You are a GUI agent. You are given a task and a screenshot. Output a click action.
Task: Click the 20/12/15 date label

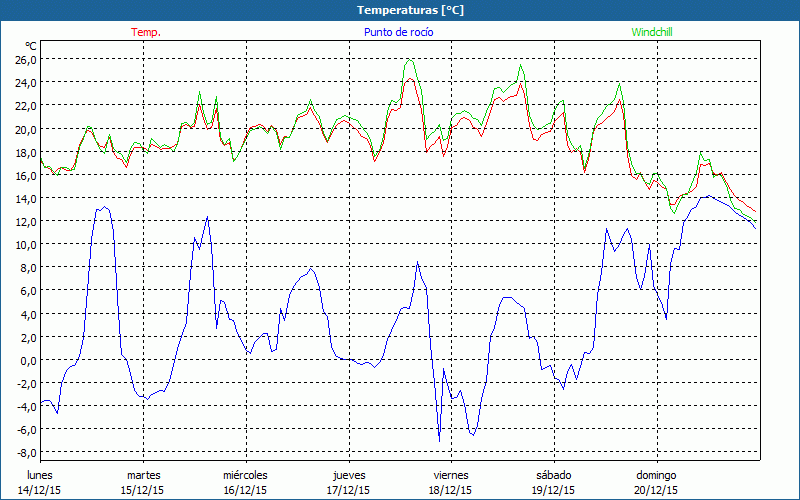[x=656, y=490]
